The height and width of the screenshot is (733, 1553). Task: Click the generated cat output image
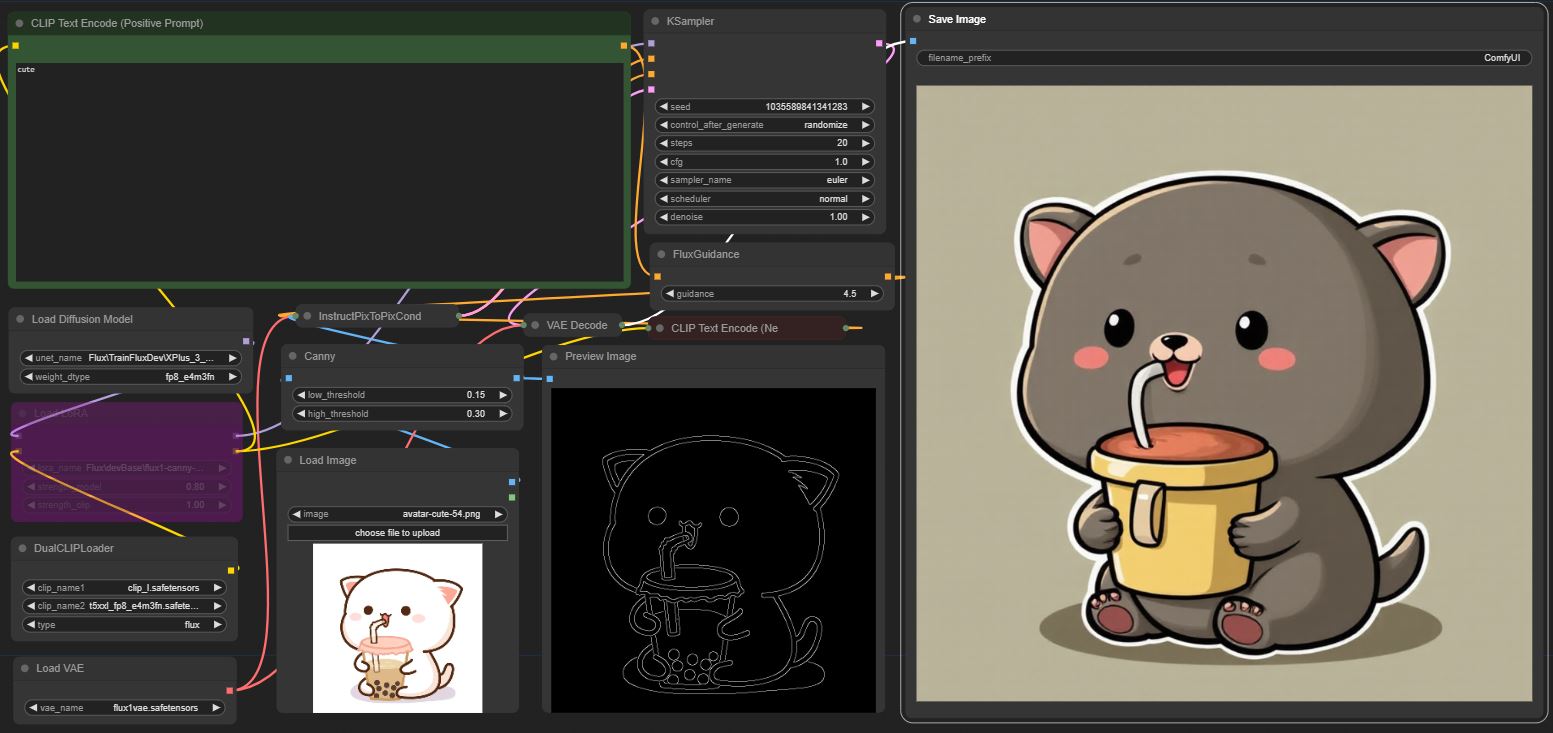(1224, 393)
